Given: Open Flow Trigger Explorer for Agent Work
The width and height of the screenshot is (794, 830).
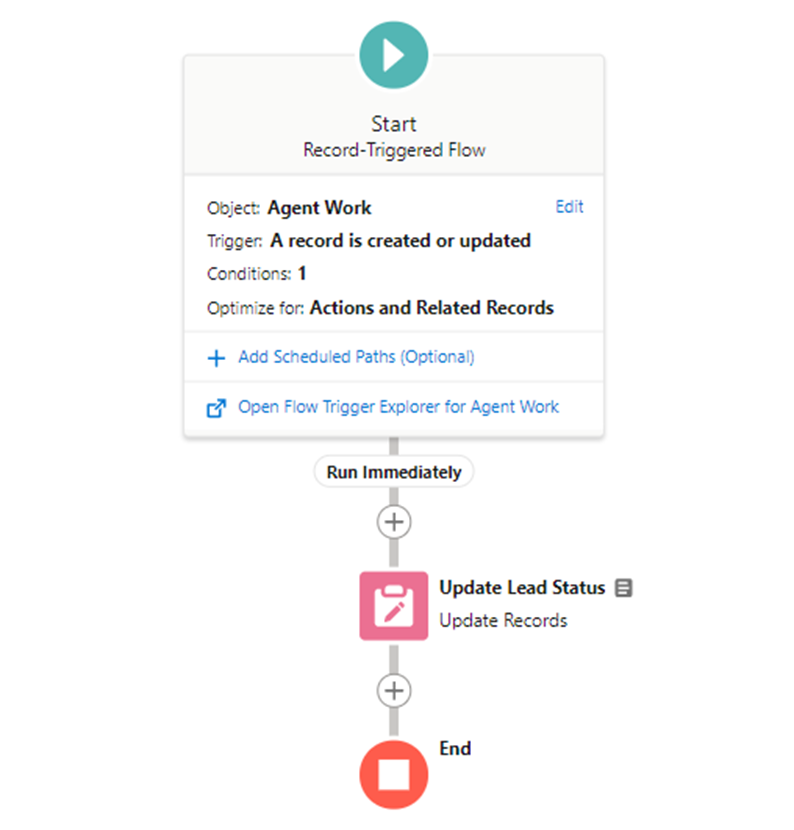Looking at the screenshot, I should click(398, 407).
